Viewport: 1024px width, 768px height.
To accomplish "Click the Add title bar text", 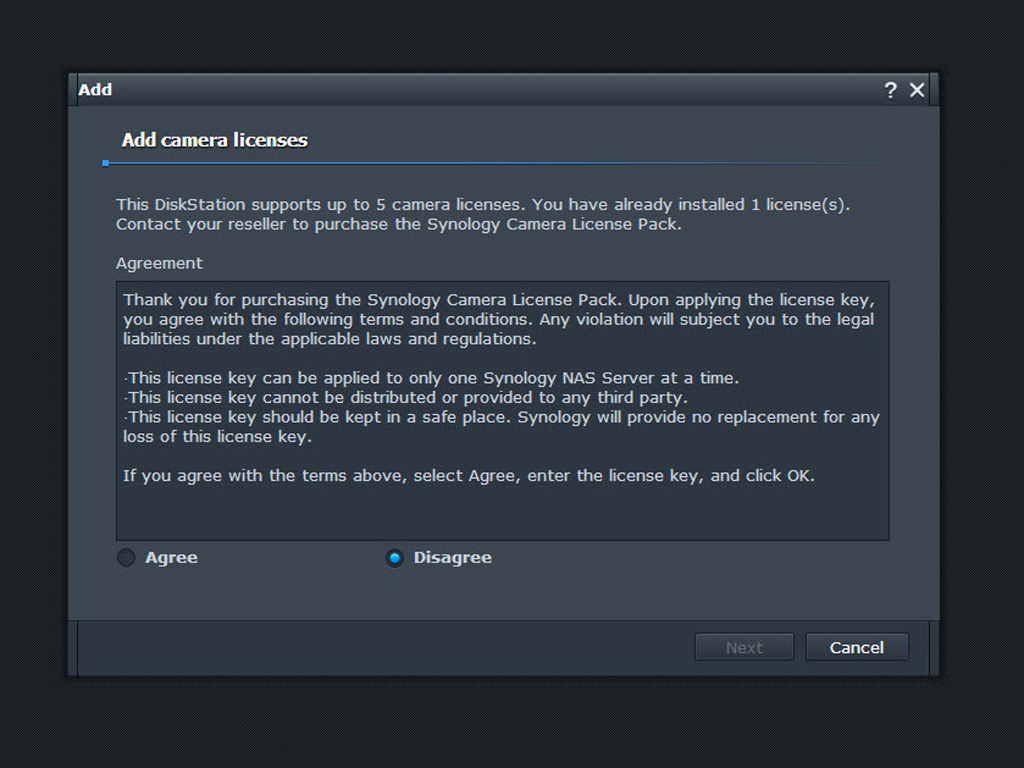I will [95, 89].
